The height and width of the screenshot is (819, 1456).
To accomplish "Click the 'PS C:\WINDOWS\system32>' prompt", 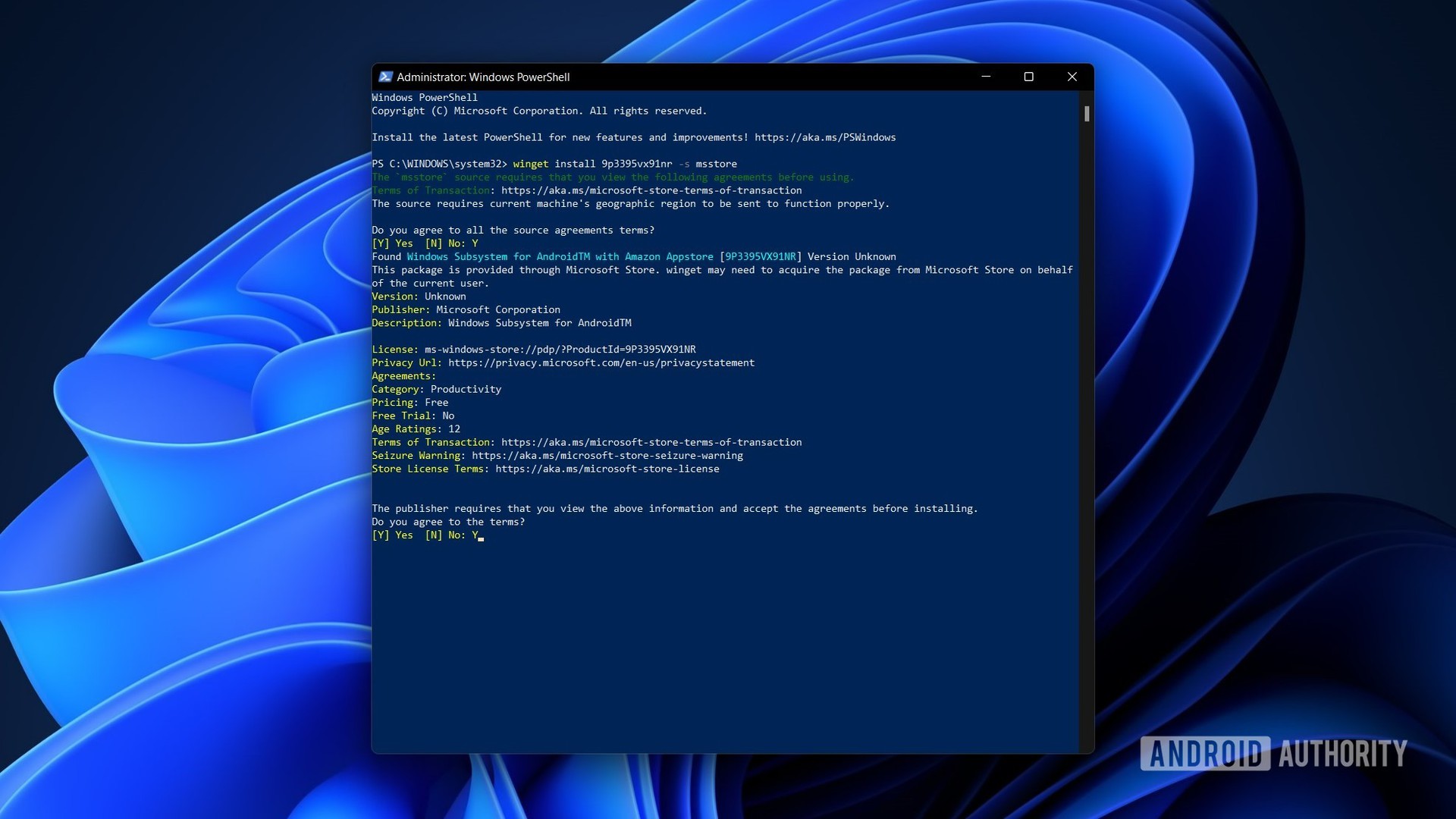I will coord(440,164).
